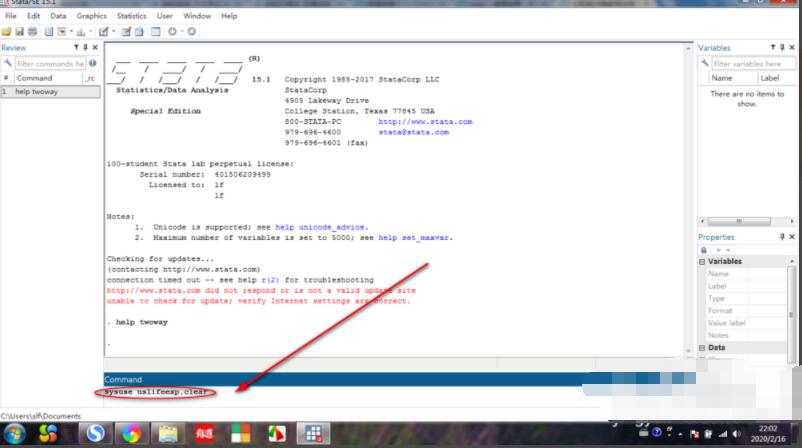Screen dimensions: 802x448
Task: Click the stata@stata.com email link
Action: (413, 132)
